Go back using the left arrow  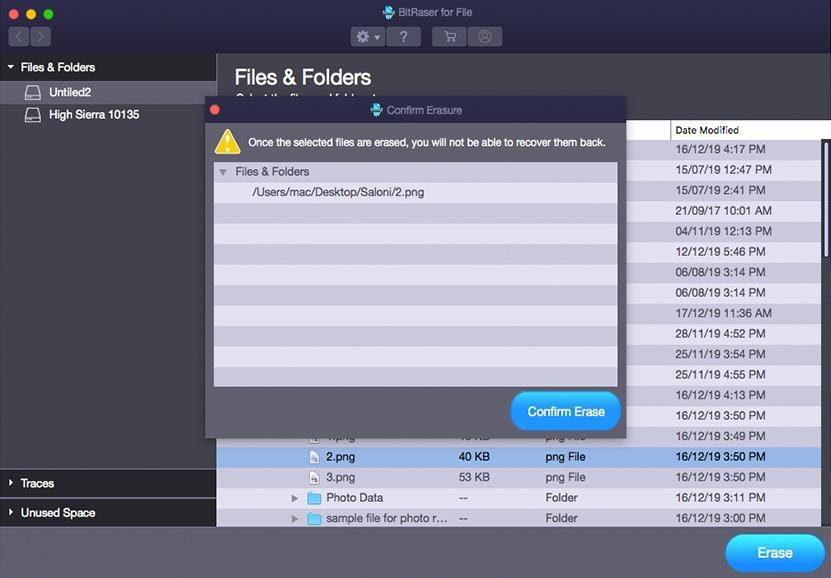pyautogui.click(x=19, y=37)
